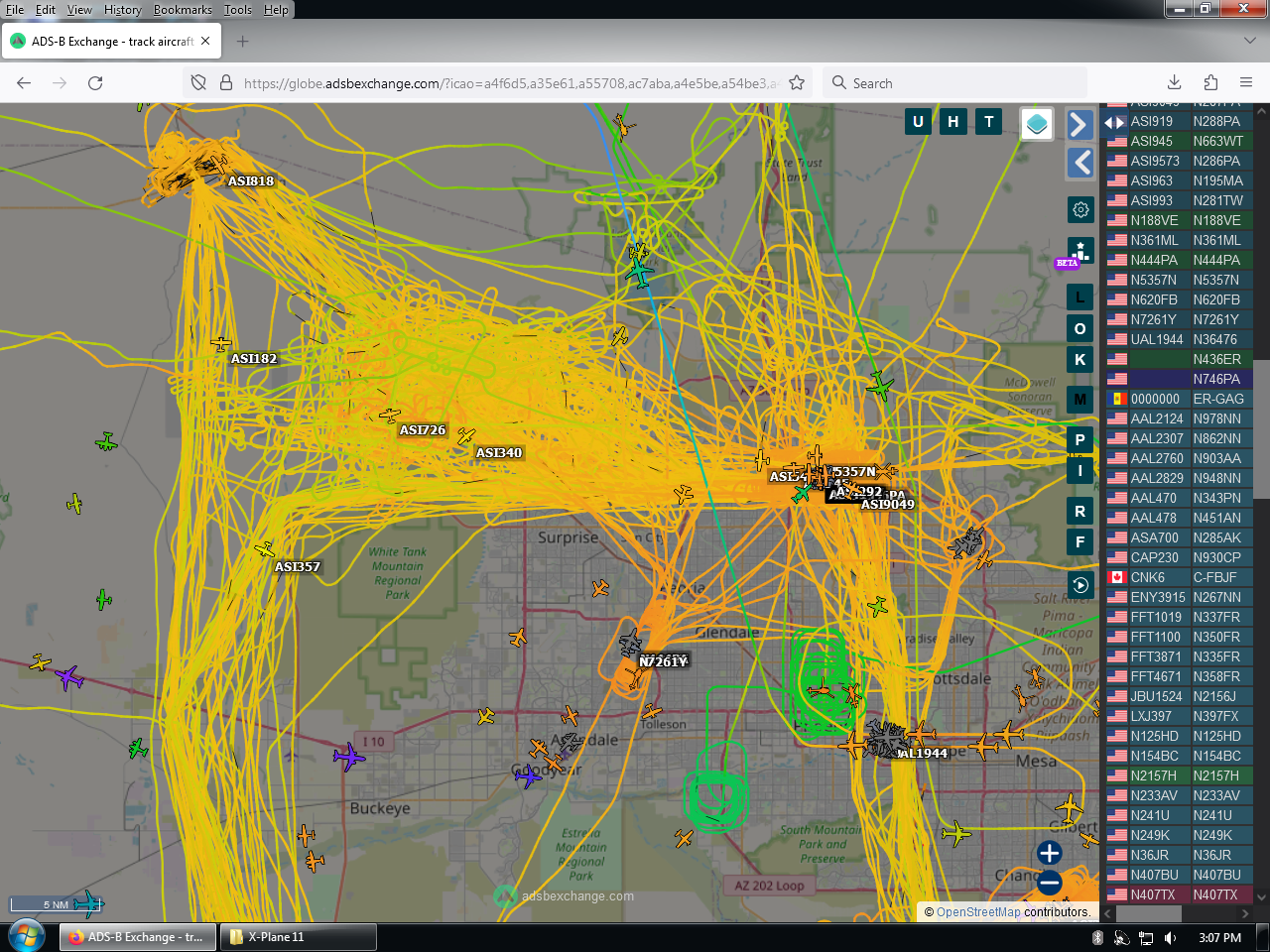Select the CNK6 row in aircraft list

point(1180,577)
